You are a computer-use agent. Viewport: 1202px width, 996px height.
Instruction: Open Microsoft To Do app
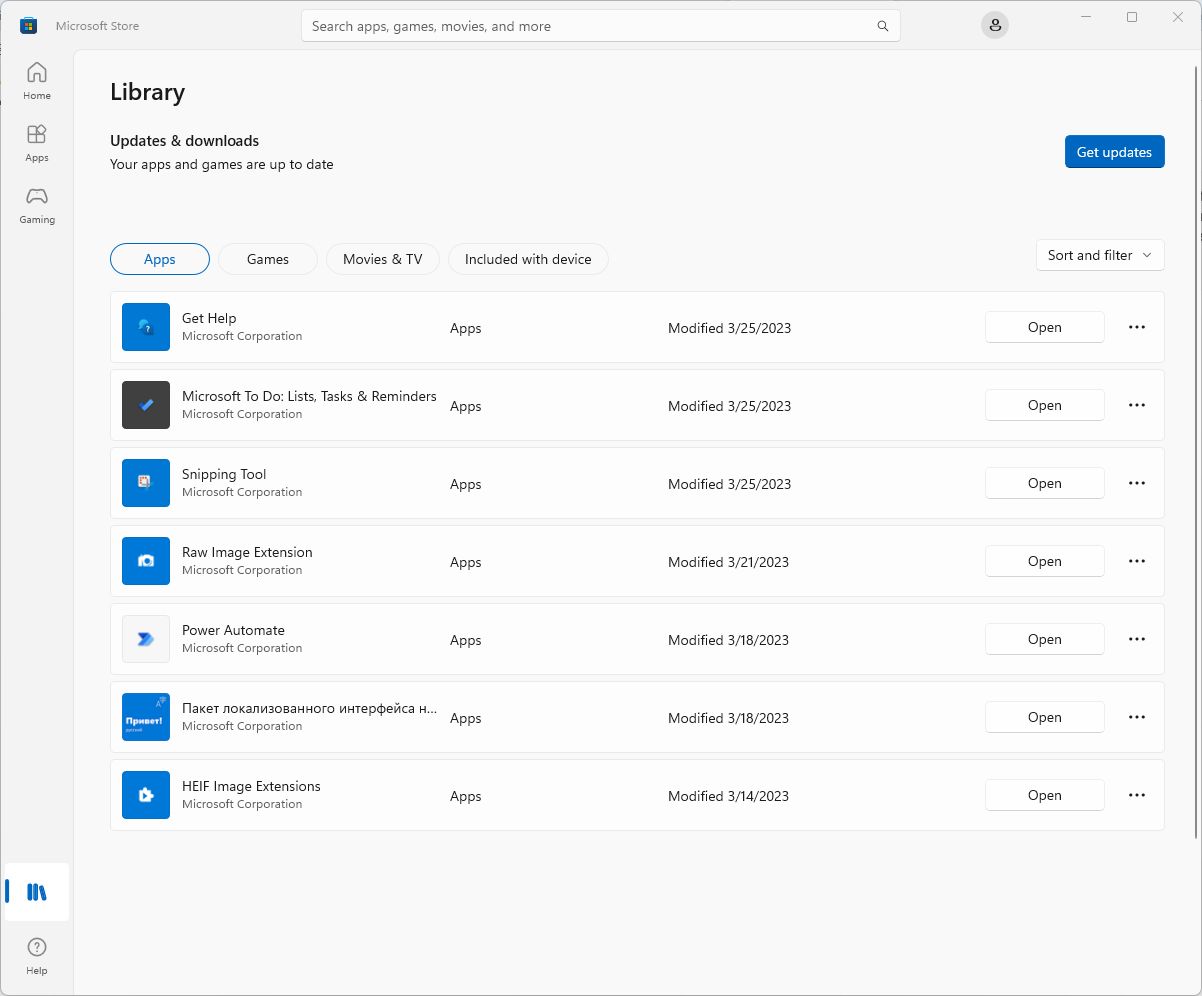point(1045,405)
